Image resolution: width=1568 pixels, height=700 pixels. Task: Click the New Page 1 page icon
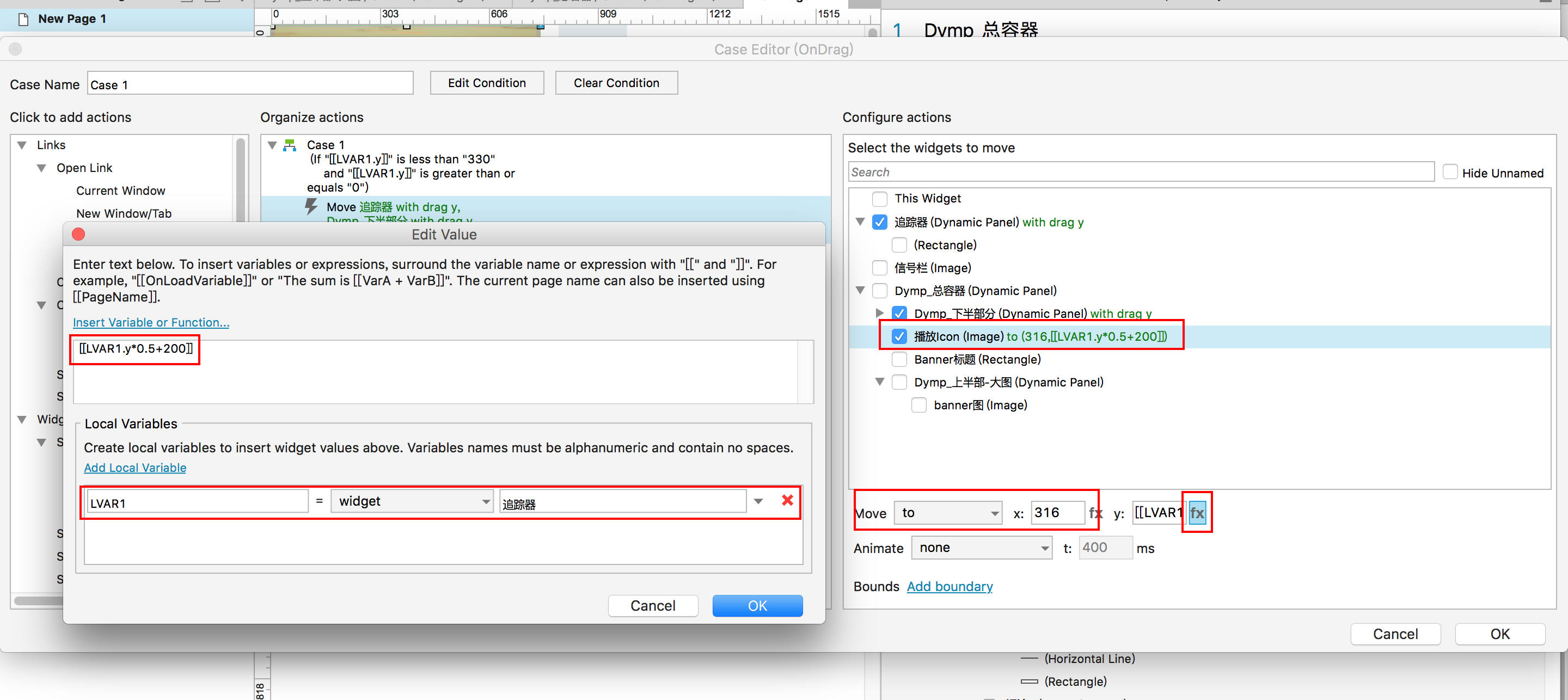[x=24, y=19]
